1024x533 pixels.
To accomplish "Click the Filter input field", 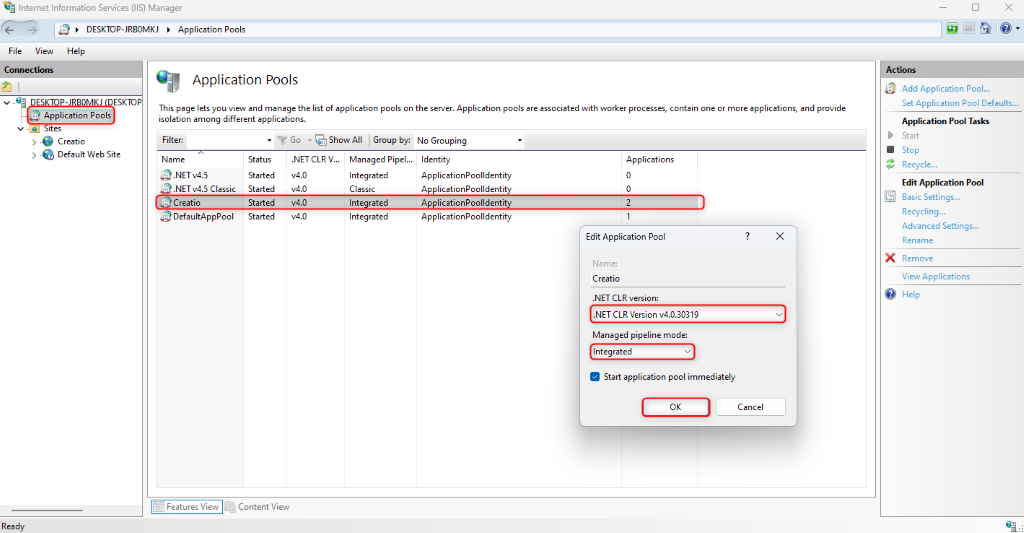I will (226, 140).
